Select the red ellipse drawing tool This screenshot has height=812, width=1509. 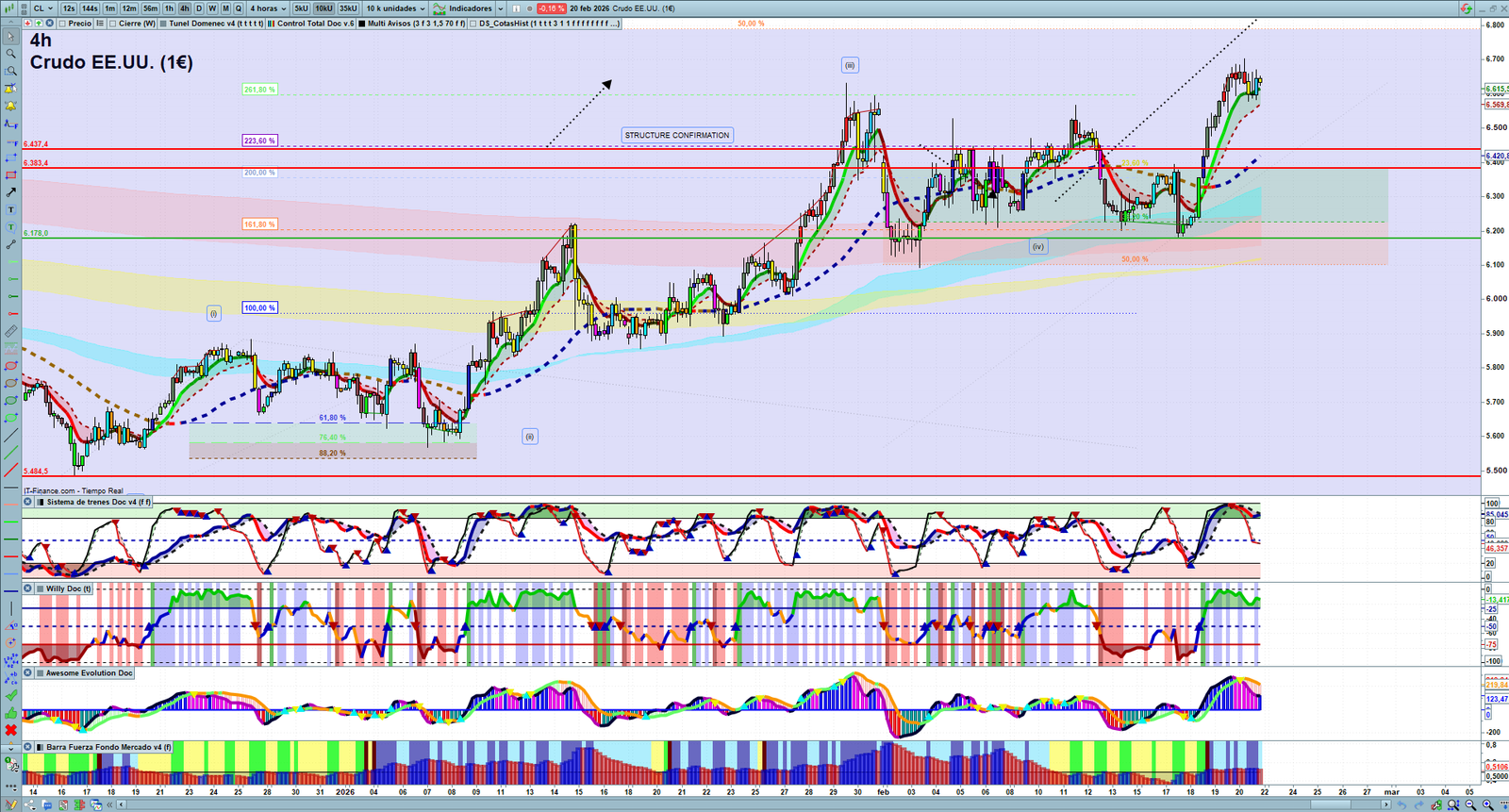tap(11, 365)
